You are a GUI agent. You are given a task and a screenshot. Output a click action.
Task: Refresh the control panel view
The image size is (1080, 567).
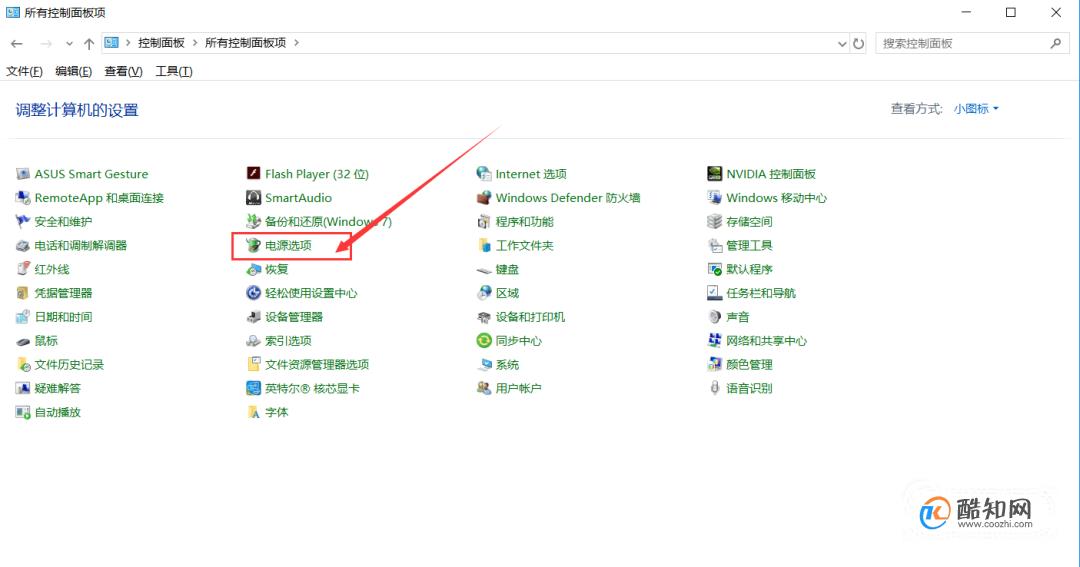[858, 43]
